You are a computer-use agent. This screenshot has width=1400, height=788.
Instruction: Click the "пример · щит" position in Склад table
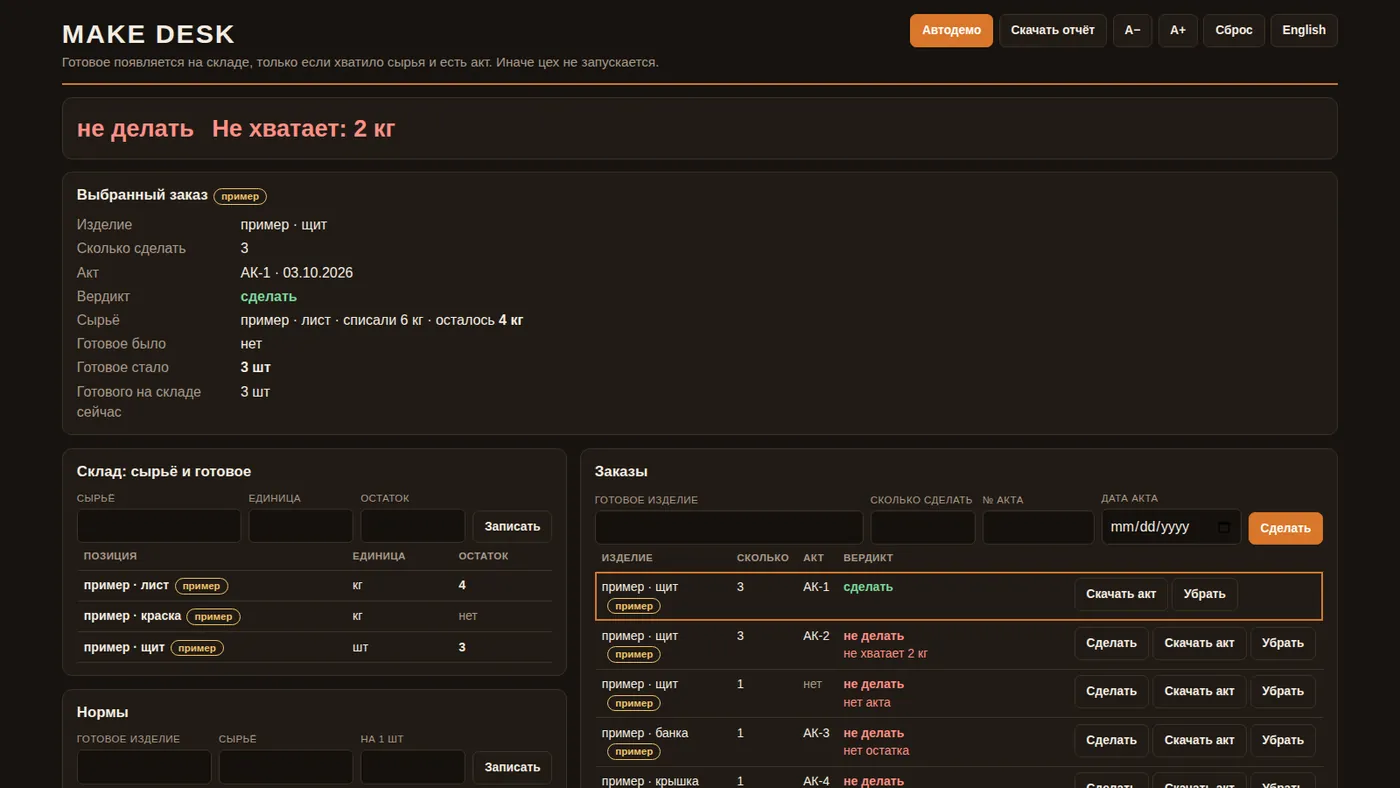(124, 647)
